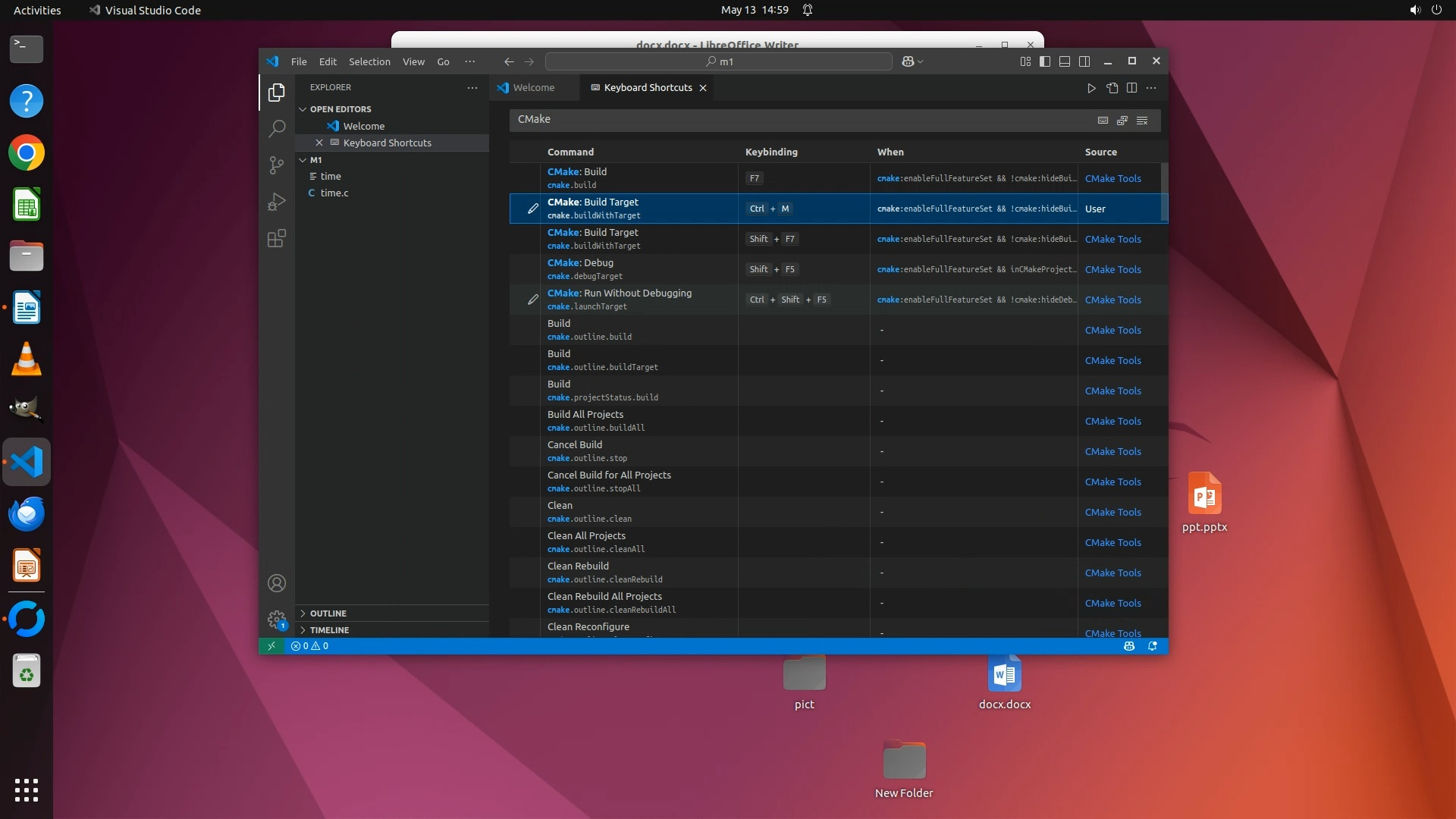1456x819 pixels.
Task: Open time.c file in explorer
Action: [x=334, y=193]
